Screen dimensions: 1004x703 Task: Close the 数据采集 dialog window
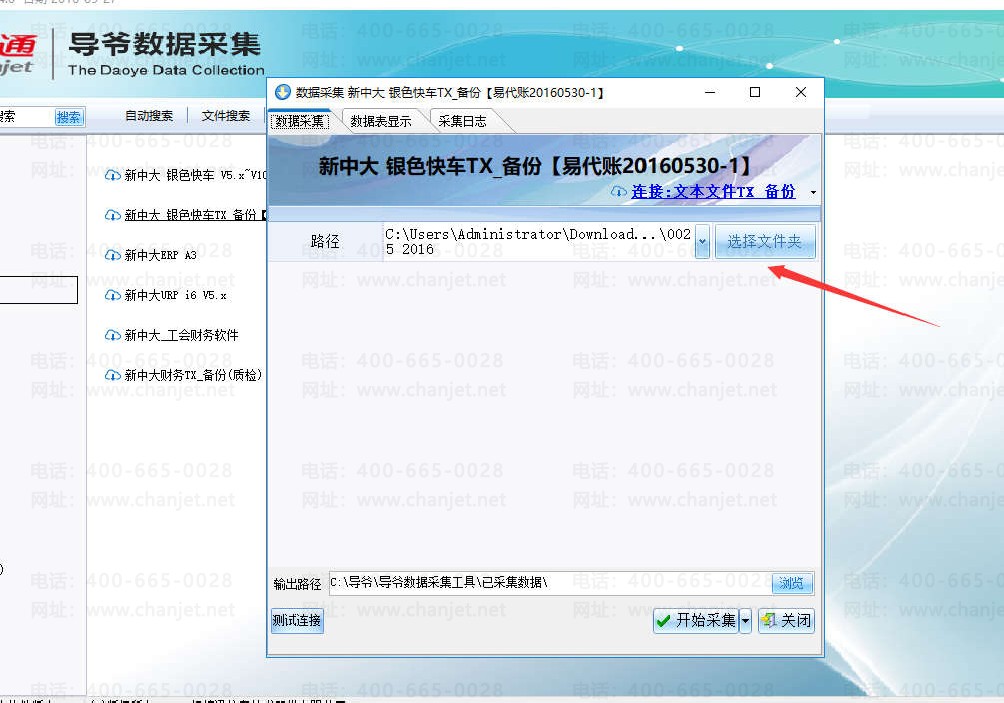point(800,92)
